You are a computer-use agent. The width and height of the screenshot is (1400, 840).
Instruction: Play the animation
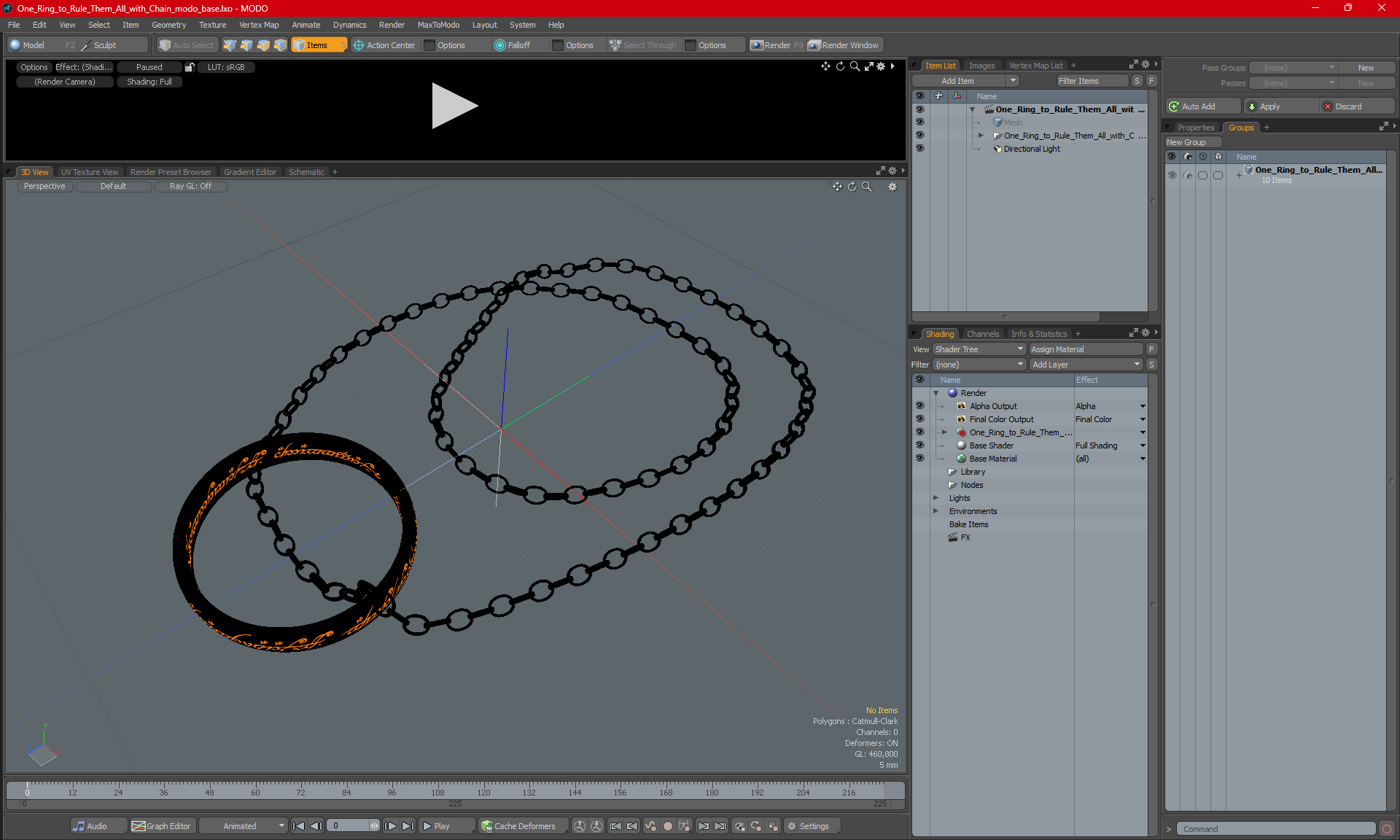click(446, 826)
